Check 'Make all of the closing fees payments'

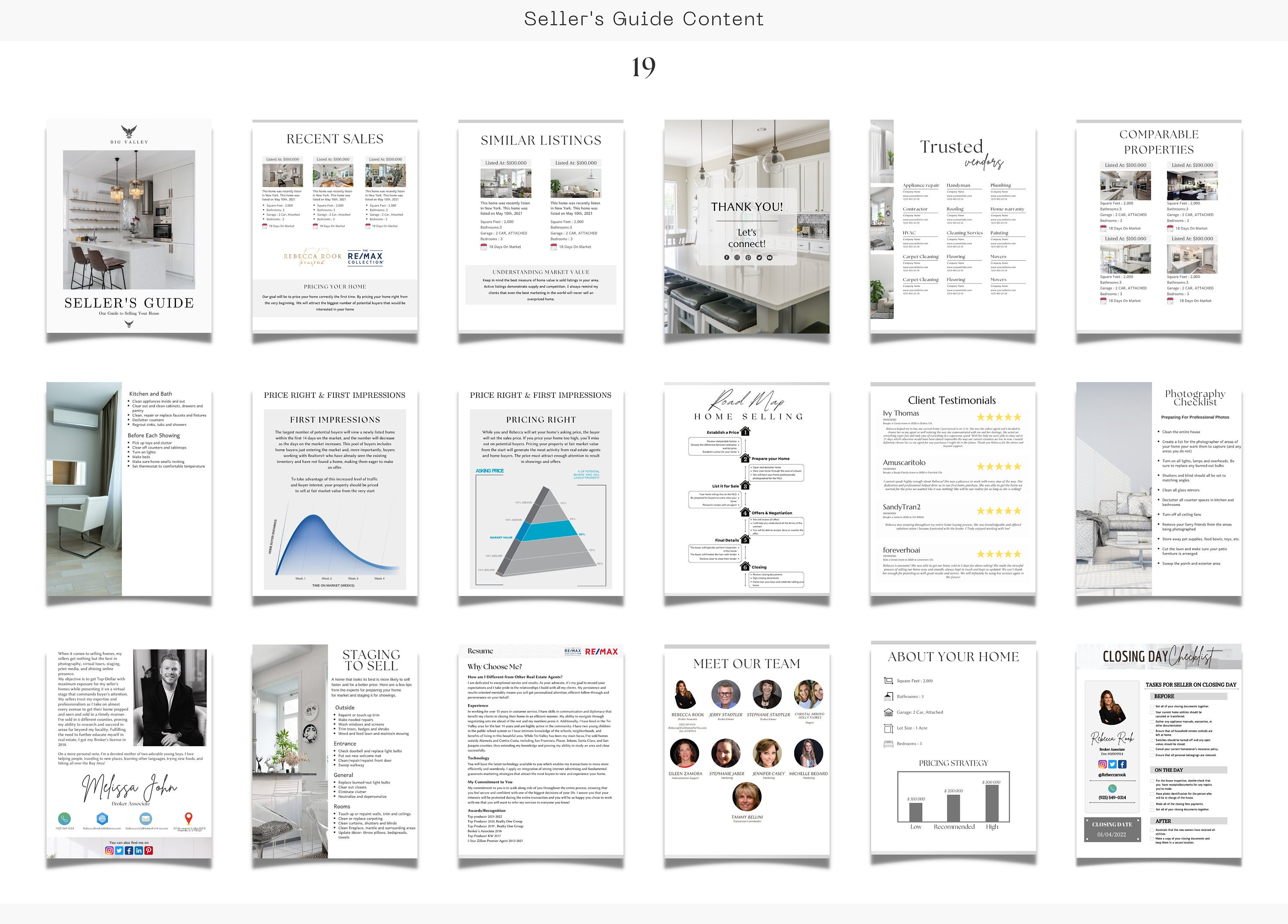[1152, 804]
